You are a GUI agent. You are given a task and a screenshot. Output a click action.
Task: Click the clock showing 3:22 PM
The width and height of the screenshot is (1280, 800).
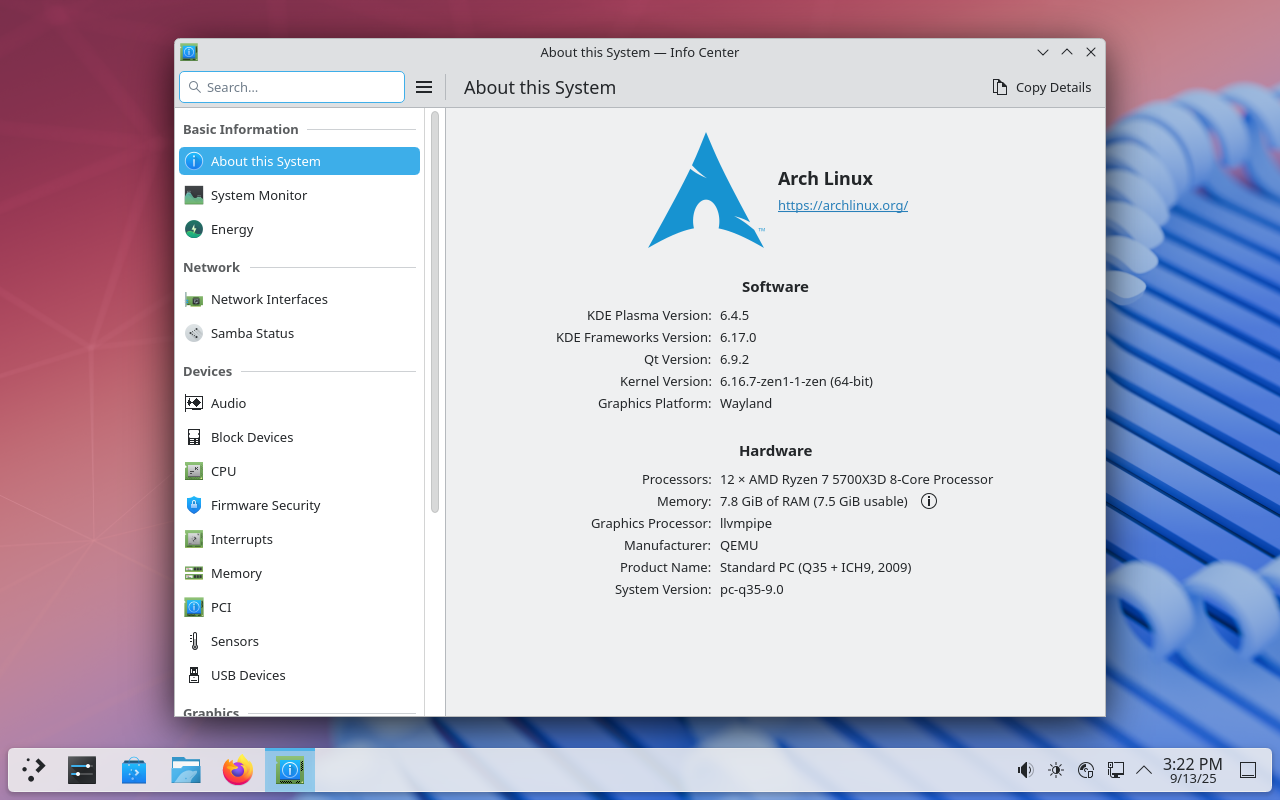(1192, 770)
